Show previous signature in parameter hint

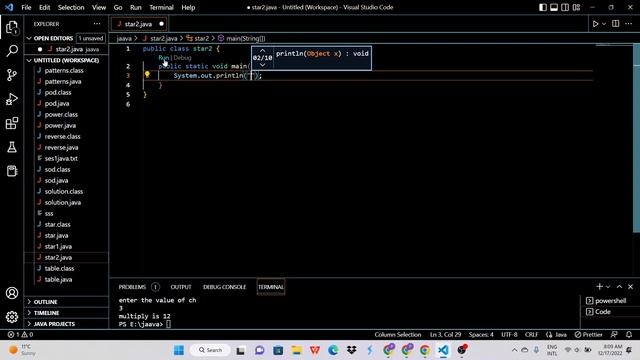click(262, 51)
